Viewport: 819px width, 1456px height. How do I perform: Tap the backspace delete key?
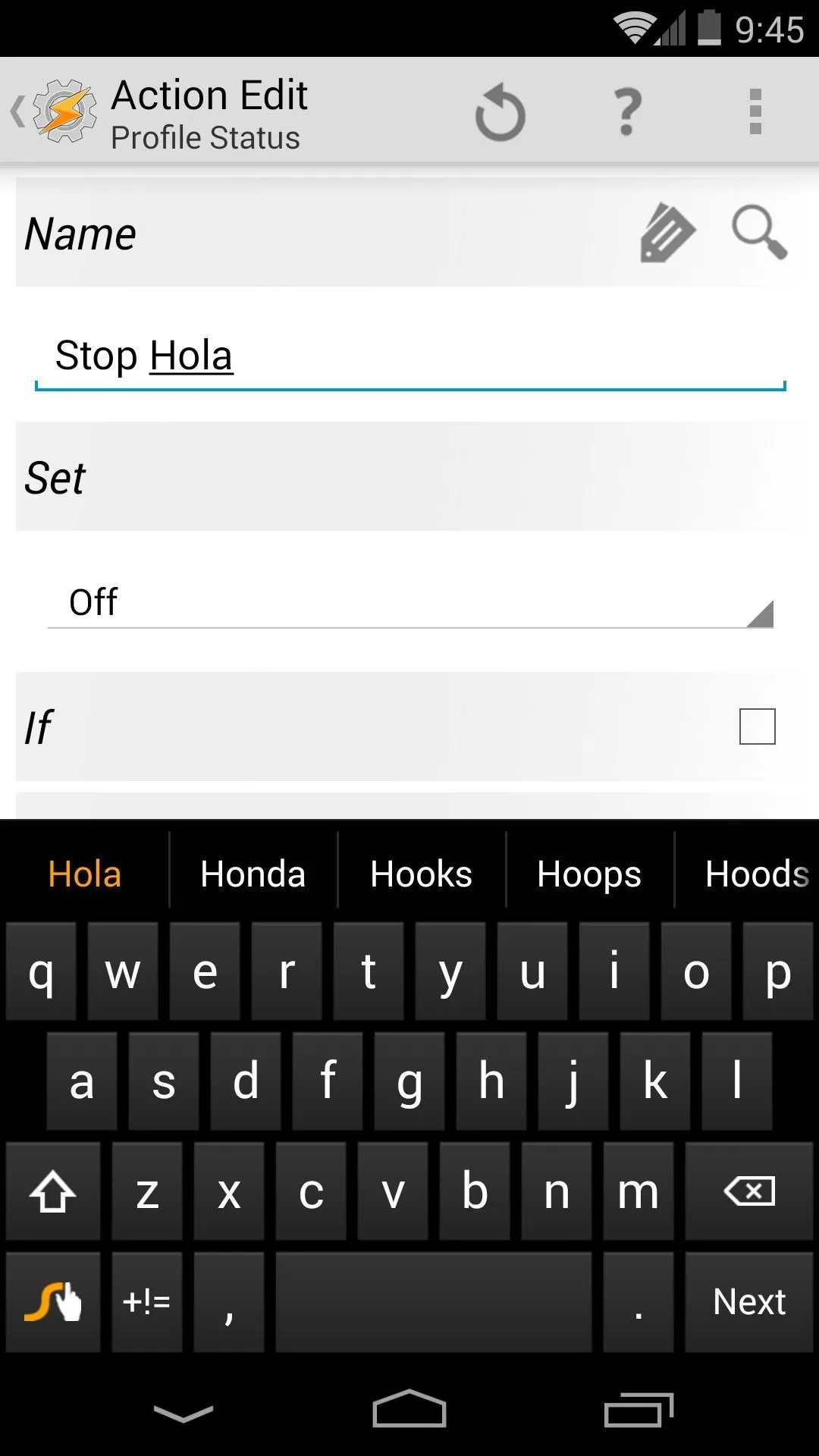[749, 1191]
